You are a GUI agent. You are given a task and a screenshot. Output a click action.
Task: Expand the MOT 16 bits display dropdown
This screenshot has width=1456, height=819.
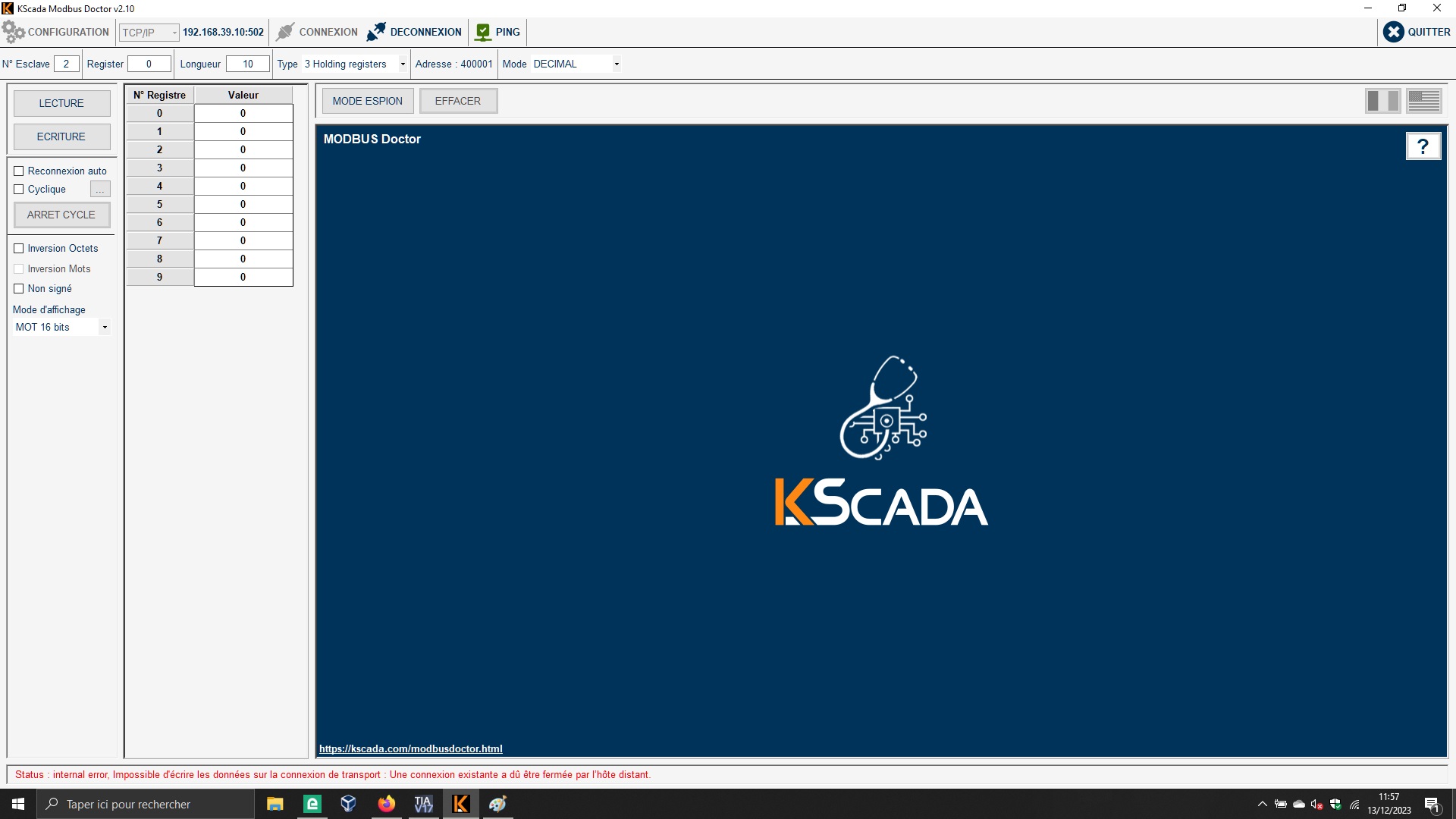coord(105,328)
